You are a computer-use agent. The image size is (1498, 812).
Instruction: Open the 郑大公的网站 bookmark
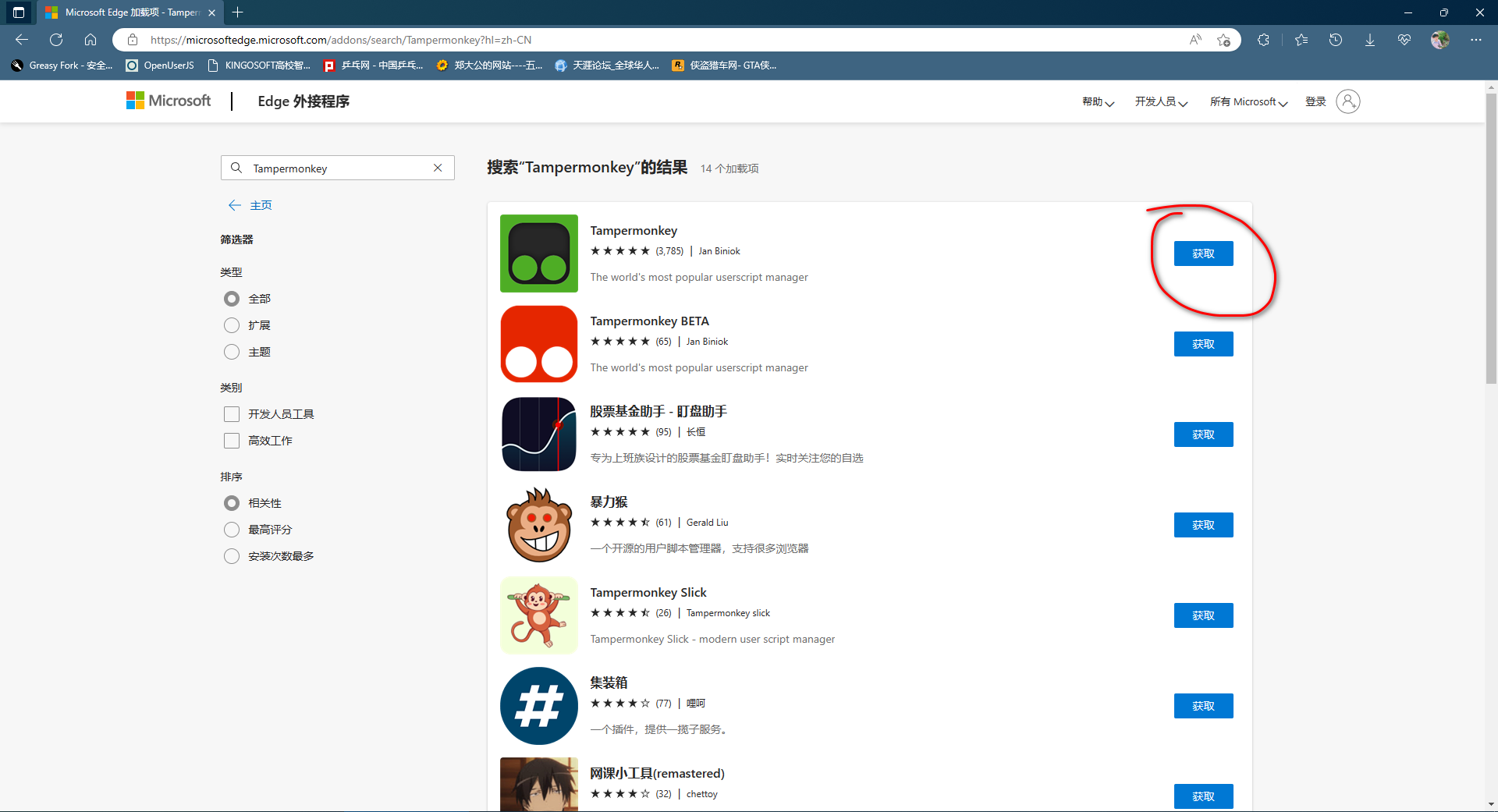point(490,66)
